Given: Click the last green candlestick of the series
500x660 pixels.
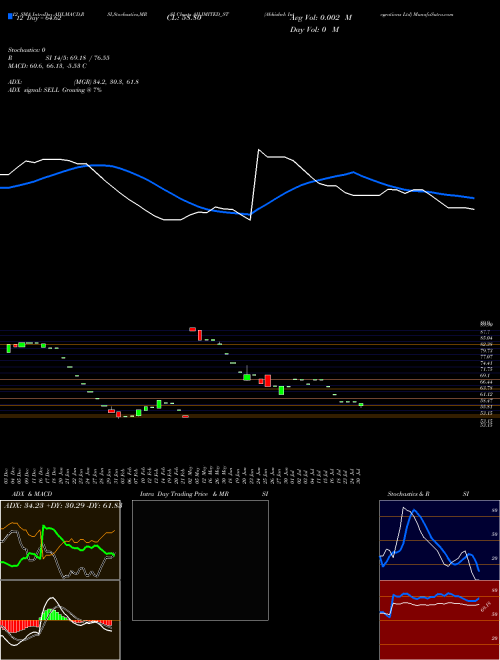Looking at the screenshot, I should [x=361, y=405].
